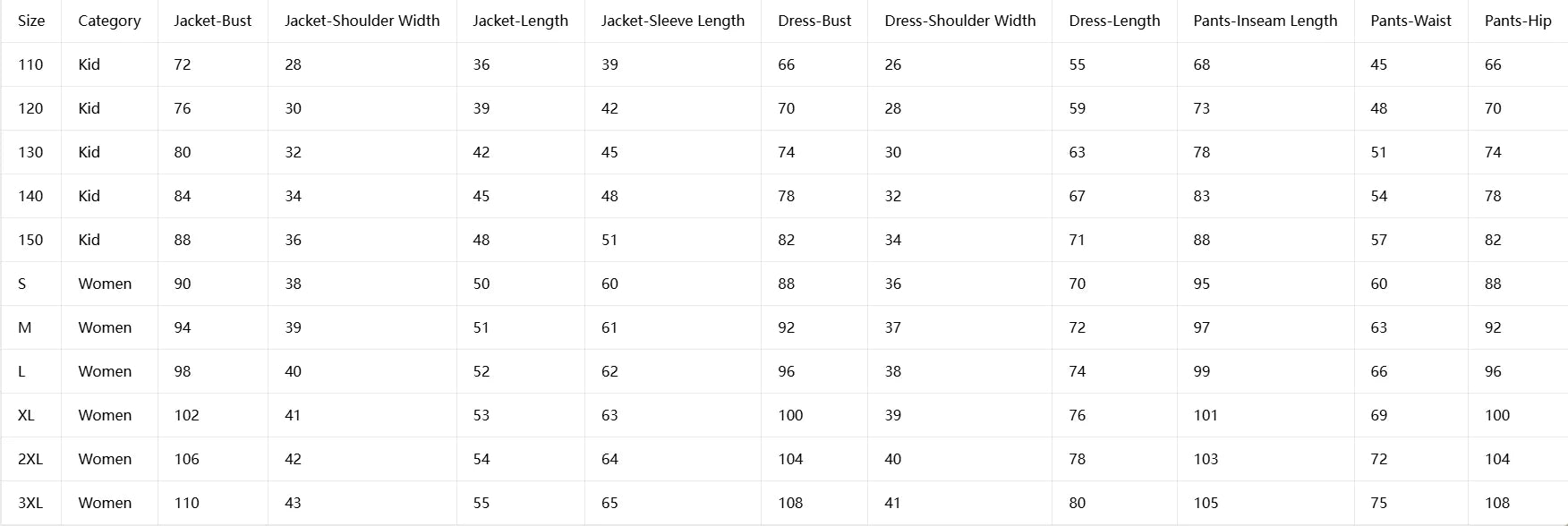Click size 110 cell in first row
The image size is (1568, 526).
pyautogui.click(x=31, y=64)
